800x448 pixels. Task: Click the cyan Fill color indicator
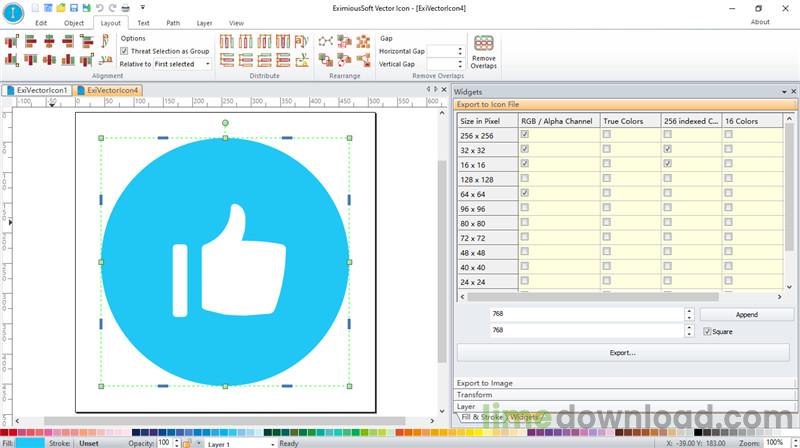(x=30, y=443)
